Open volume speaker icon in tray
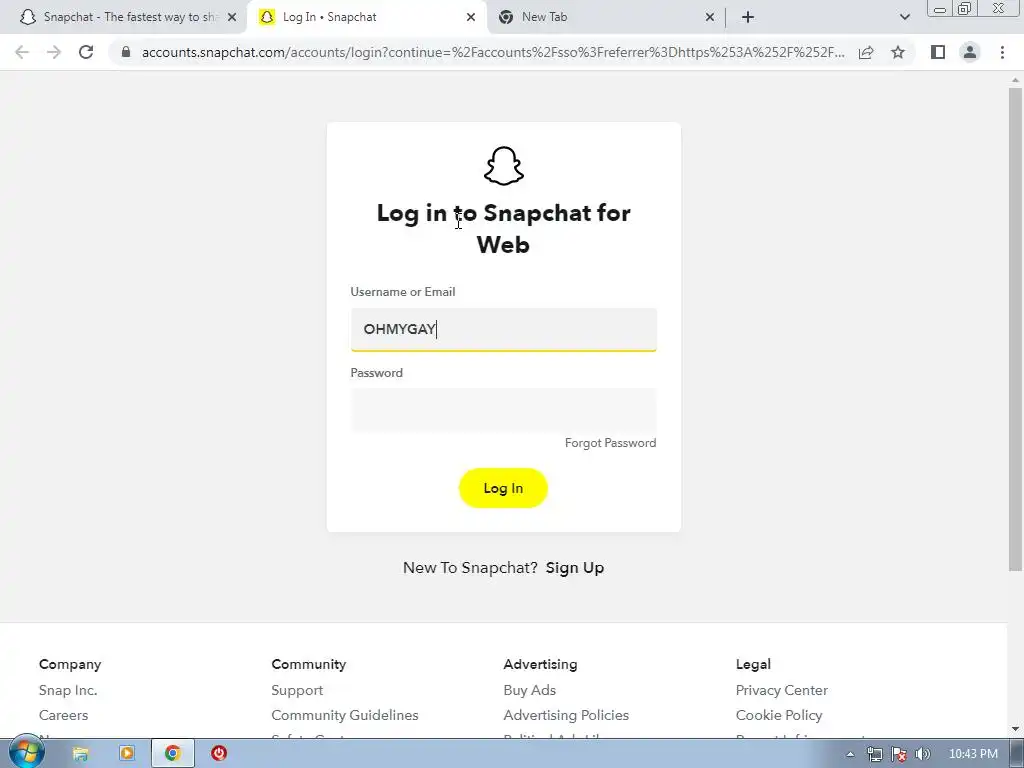Viewport: 1024px width, 768px height. (922, 754)
